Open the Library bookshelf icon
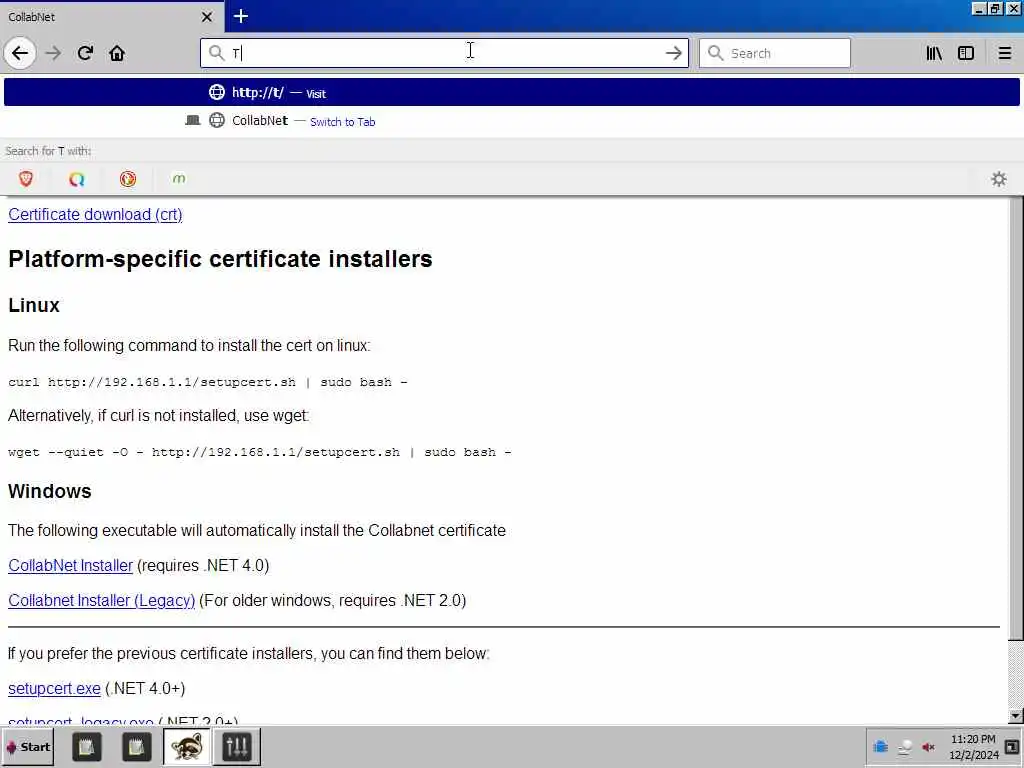Image resolution: width=1024 pixels, height=768 pixels. pyautogui.click(x=934, y=53)
